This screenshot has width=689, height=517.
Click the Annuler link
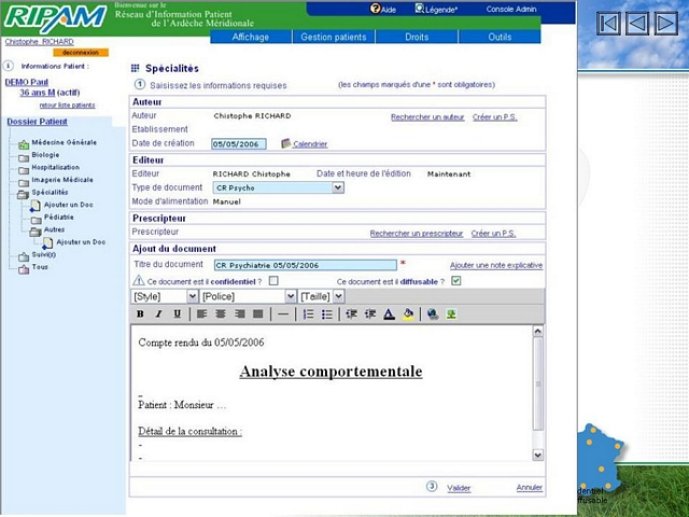coord(529,488)
